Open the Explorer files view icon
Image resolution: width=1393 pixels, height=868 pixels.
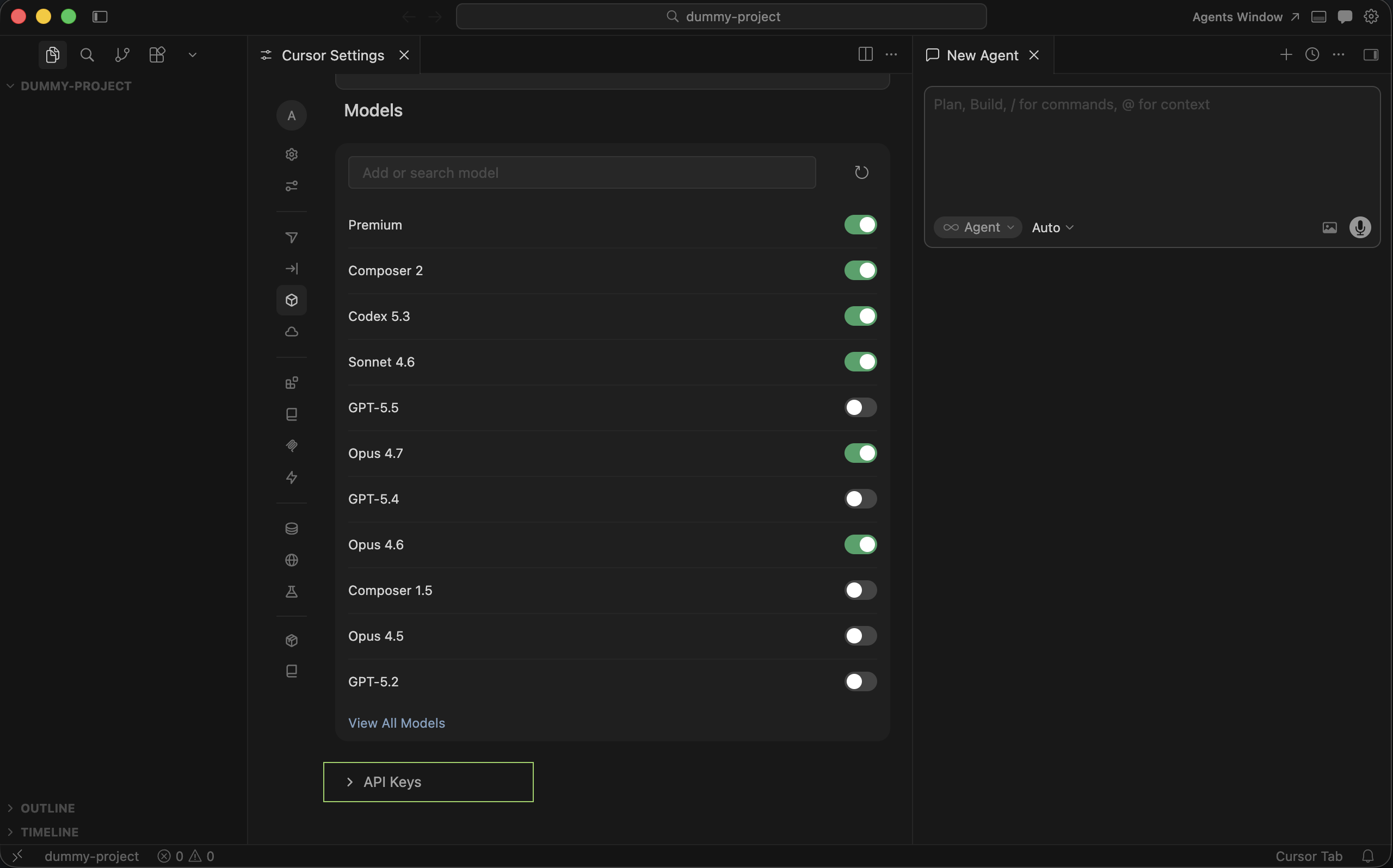point(52,55)
